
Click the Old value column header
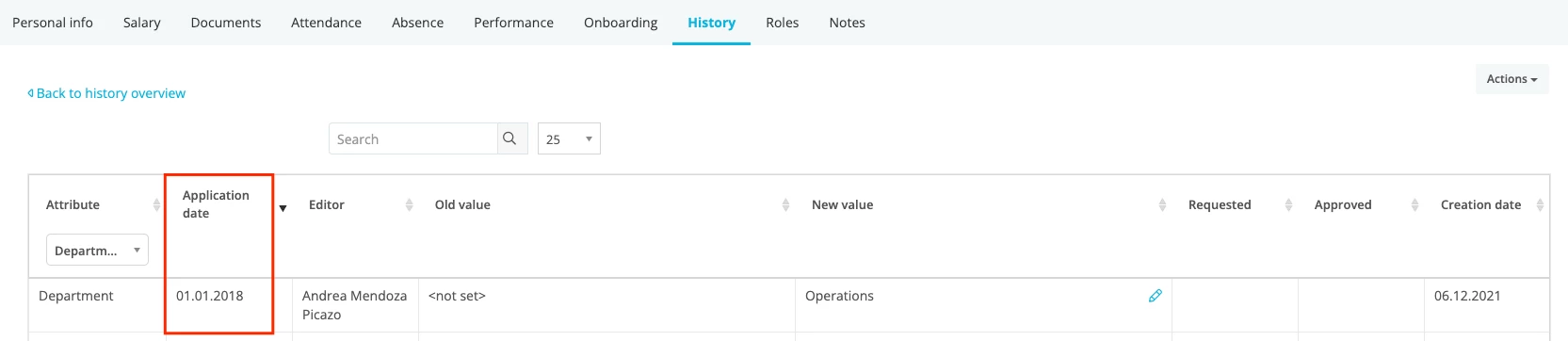coord(462,204)
